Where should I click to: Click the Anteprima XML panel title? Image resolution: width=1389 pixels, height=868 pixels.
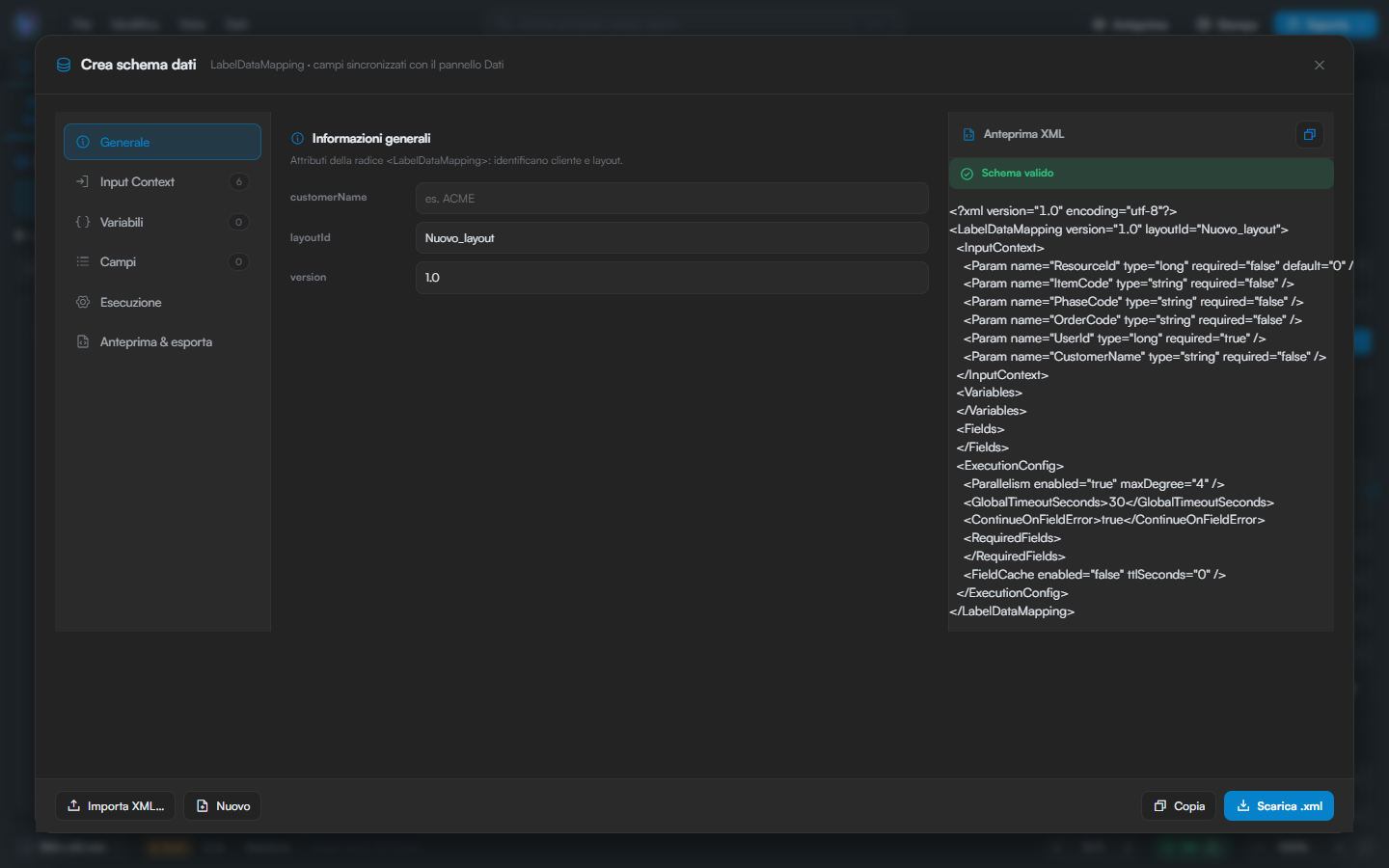[x=1023, y=134]
